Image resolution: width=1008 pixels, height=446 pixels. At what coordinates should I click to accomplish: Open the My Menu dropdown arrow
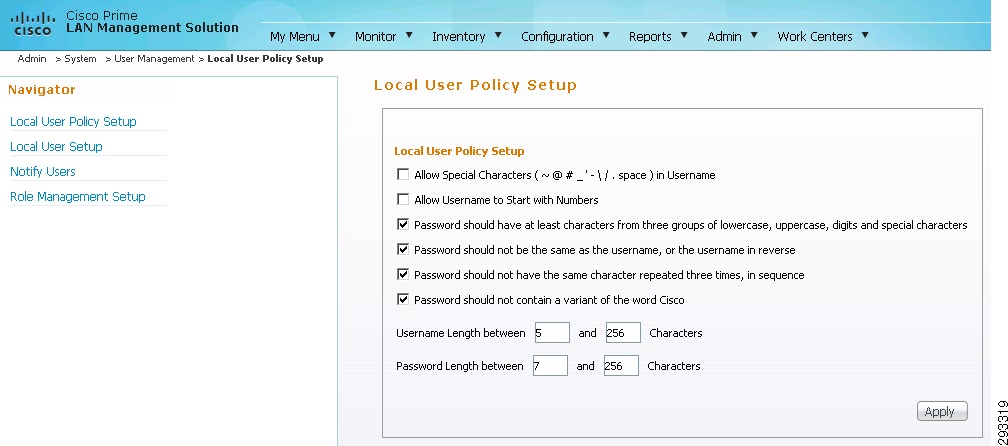click(332, 35)
